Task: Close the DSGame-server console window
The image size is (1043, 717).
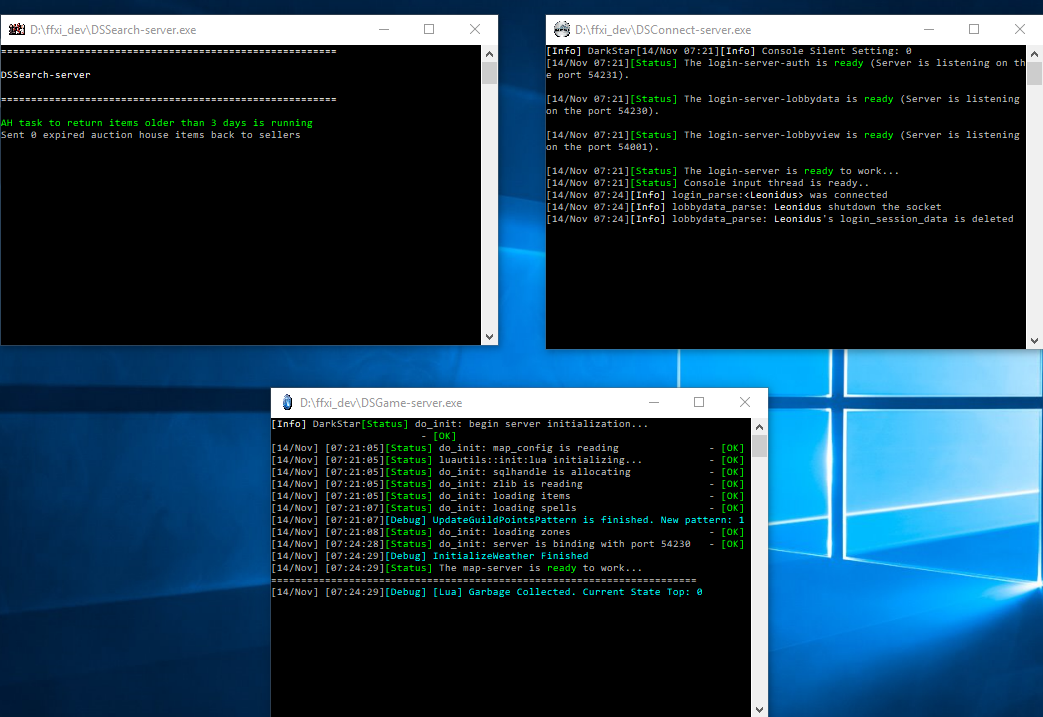Action: coord(745,403)
